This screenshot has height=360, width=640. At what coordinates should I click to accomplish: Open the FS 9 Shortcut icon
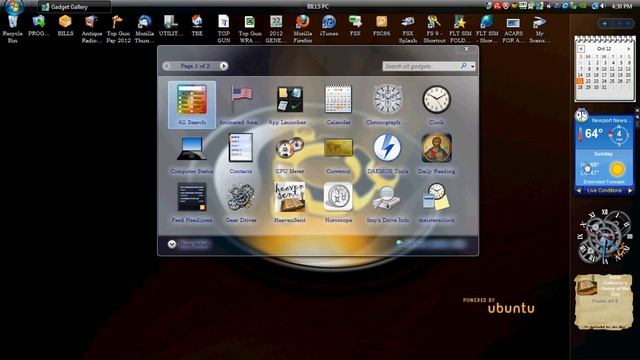click(434, 29)
